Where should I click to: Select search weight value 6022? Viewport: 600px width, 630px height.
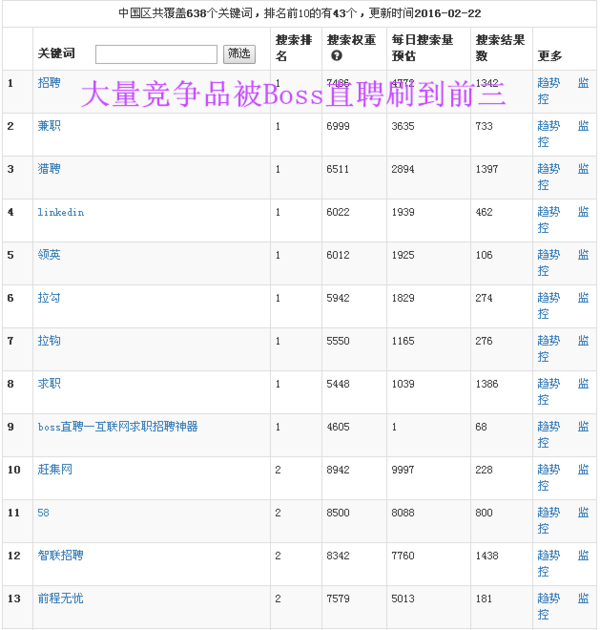click(338, 212)
